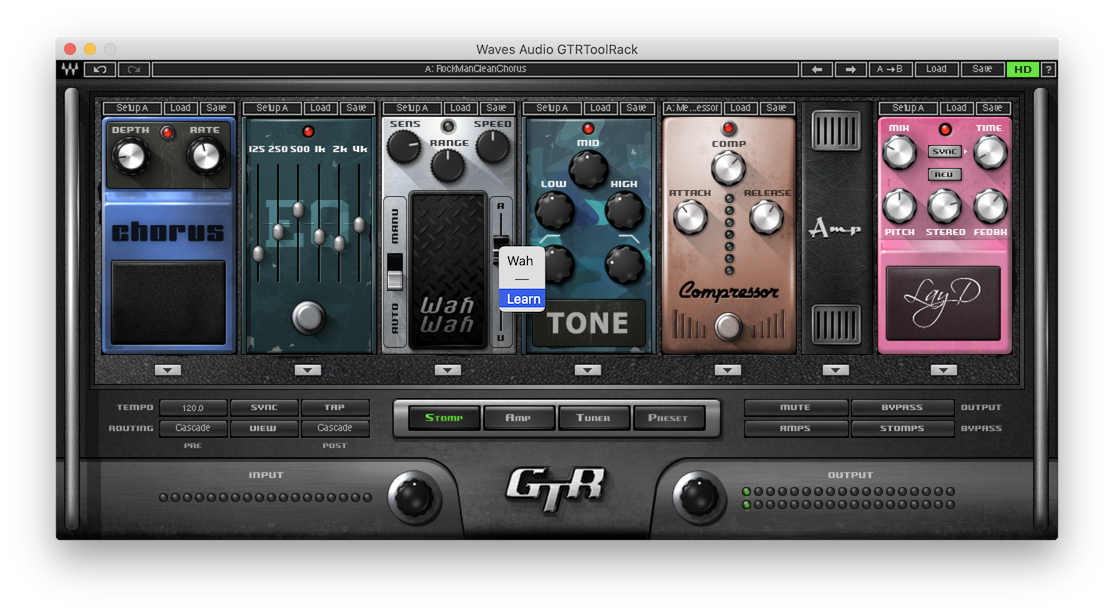Toggle the EQ pedal red LED
This screenshot has height=614, width=1114.
[308, 131]
